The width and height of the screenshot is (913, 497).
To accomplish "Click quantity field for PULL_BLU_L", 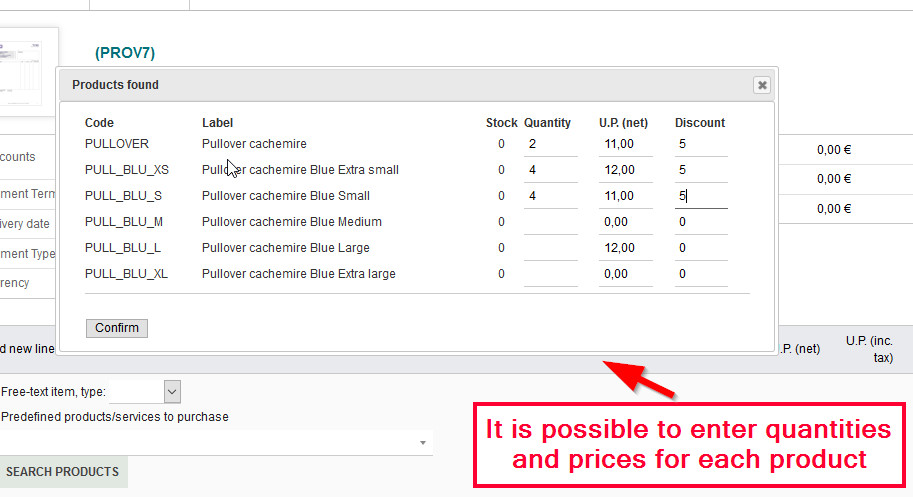I will pyautogui.click(x=550, y=248).
